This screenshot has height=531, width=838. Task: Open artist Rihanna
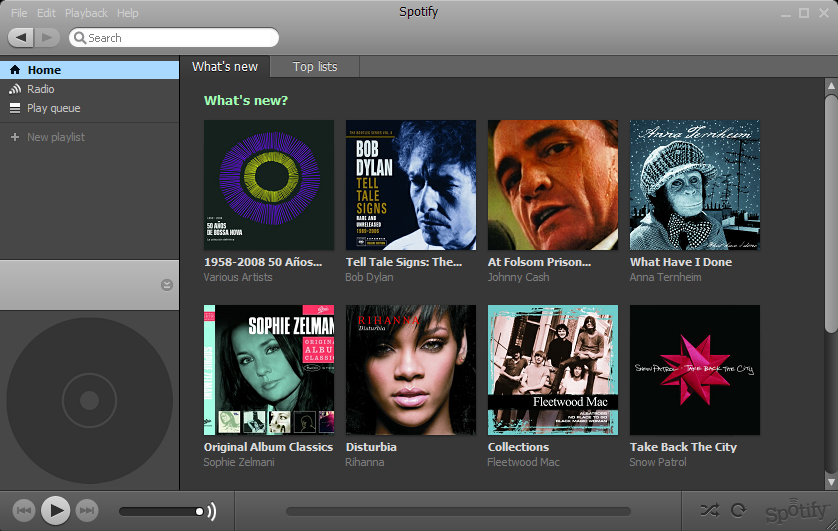364,462
